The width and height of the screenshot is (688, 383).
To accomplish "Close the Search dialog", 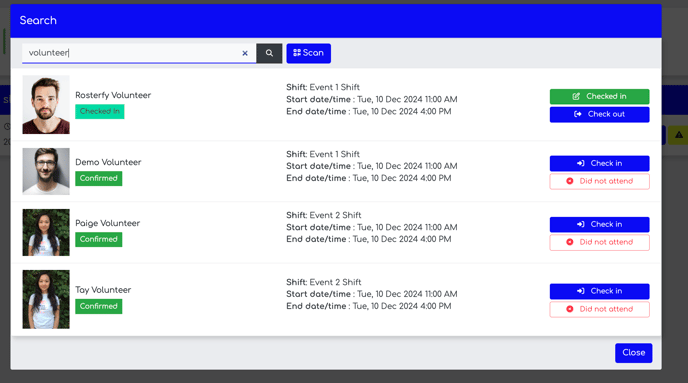I will [634, 353].
